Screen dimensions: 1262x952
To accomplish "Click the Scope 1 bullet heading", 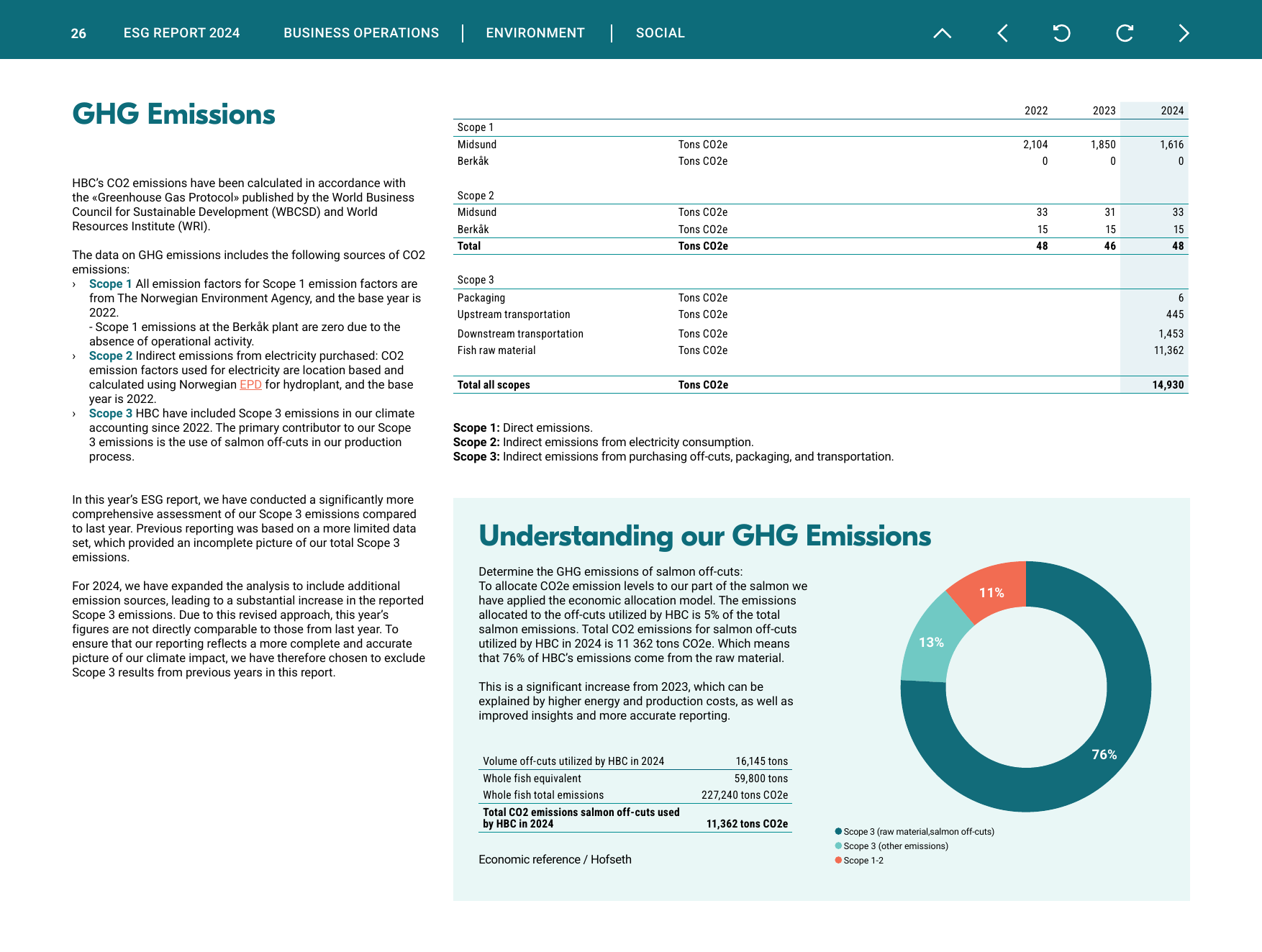I will (x=111, y=284).
